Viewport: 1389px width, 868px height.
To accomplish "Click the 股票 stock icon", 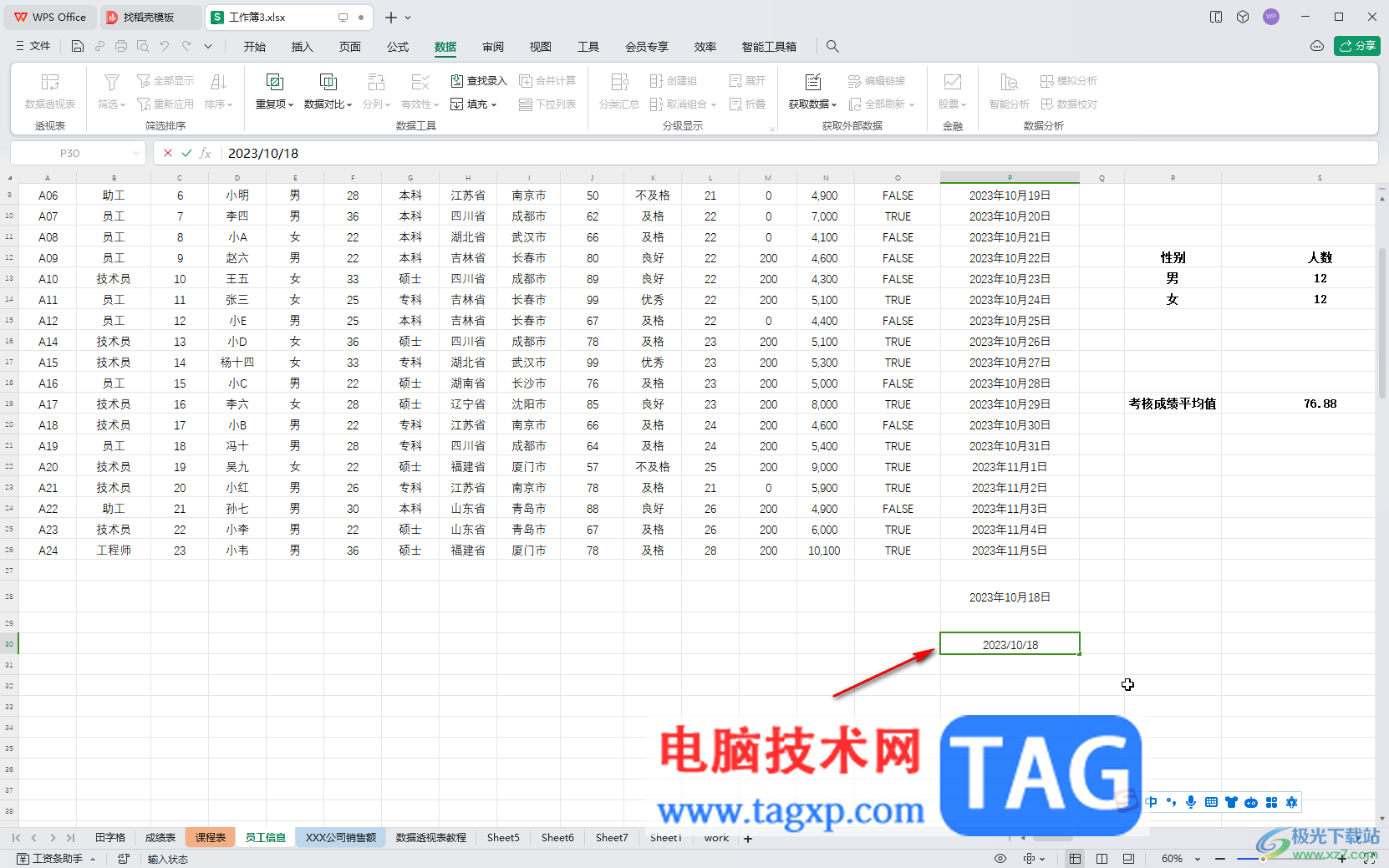I will point(952,82).
